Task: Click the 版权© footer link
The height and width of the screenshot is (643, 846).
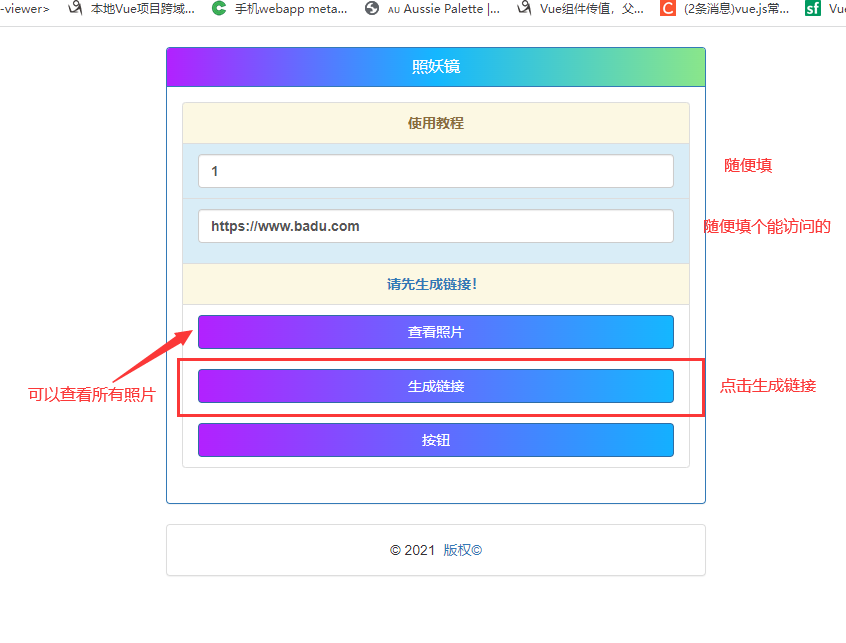Action: [x=462, y=550]
